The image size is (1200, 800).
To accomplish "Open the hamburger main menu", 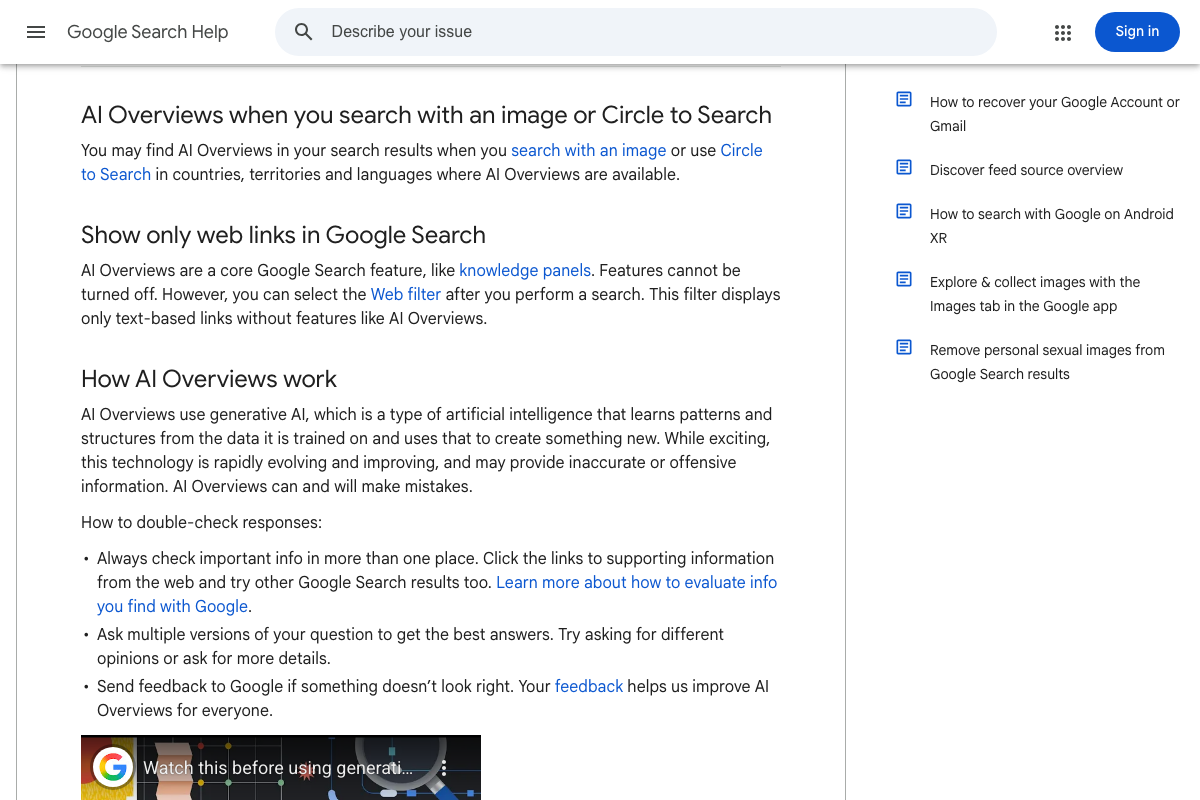I will pos(36,32).
